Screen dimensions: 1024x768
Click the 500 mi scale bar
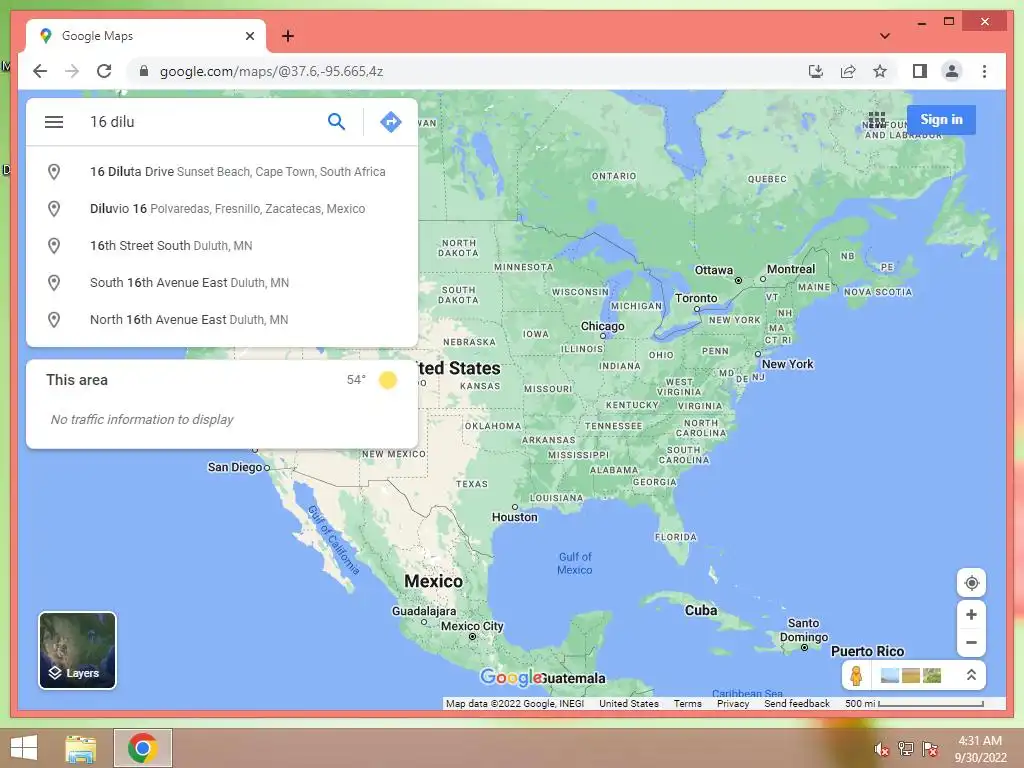pos(914,703)
